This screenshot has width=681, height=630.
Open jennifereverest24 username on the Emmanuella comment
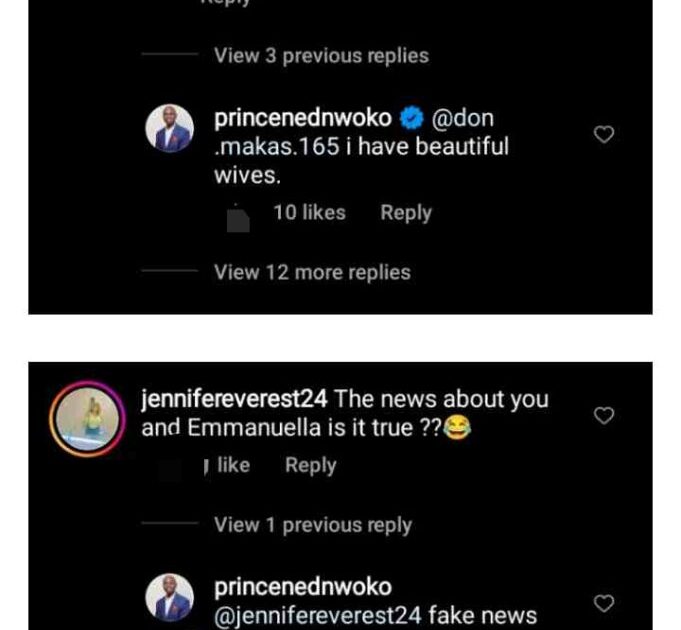[236, 399]
